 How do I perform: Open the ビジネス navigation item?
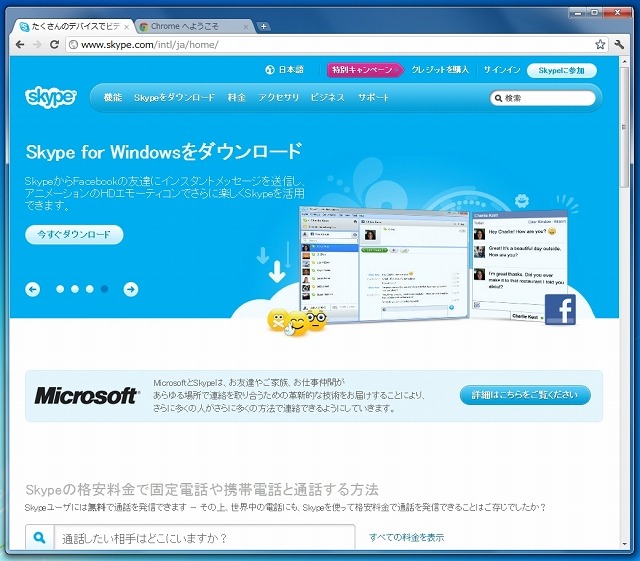point(327,97)
